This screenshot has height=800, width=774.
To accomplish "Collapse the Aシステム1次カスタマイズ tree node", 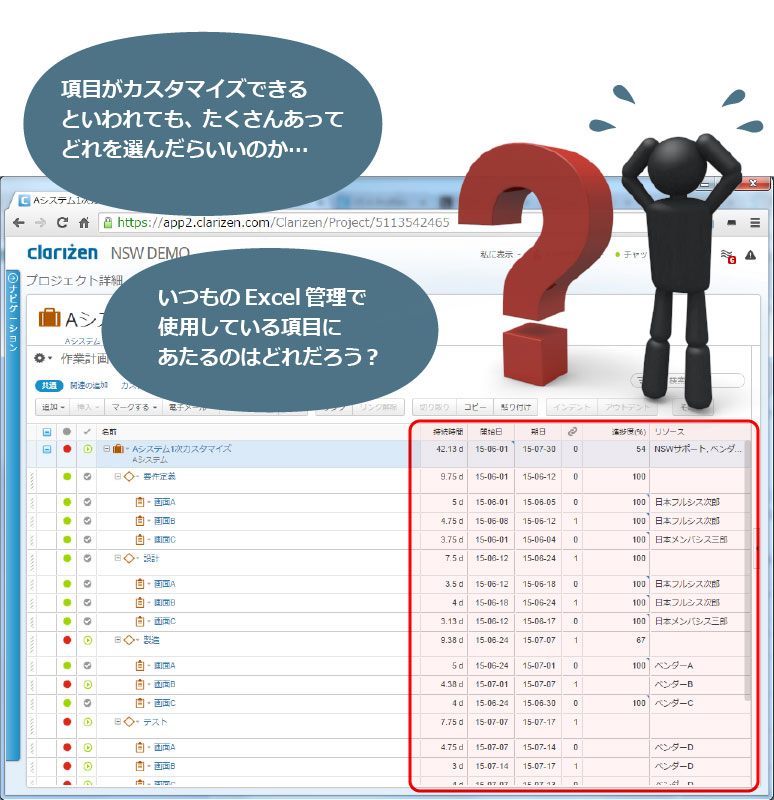I will click(107, 449).
